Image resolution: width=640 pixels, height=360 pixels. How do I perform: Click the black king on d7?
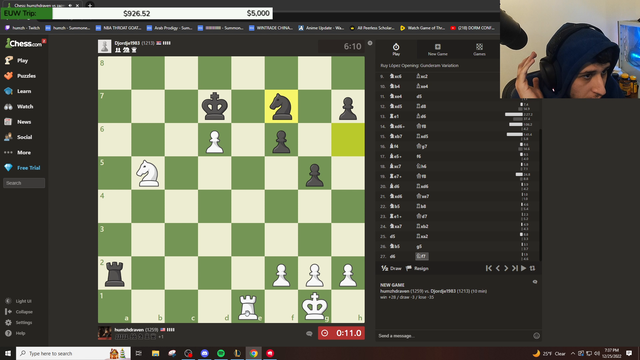coord(215,107)
